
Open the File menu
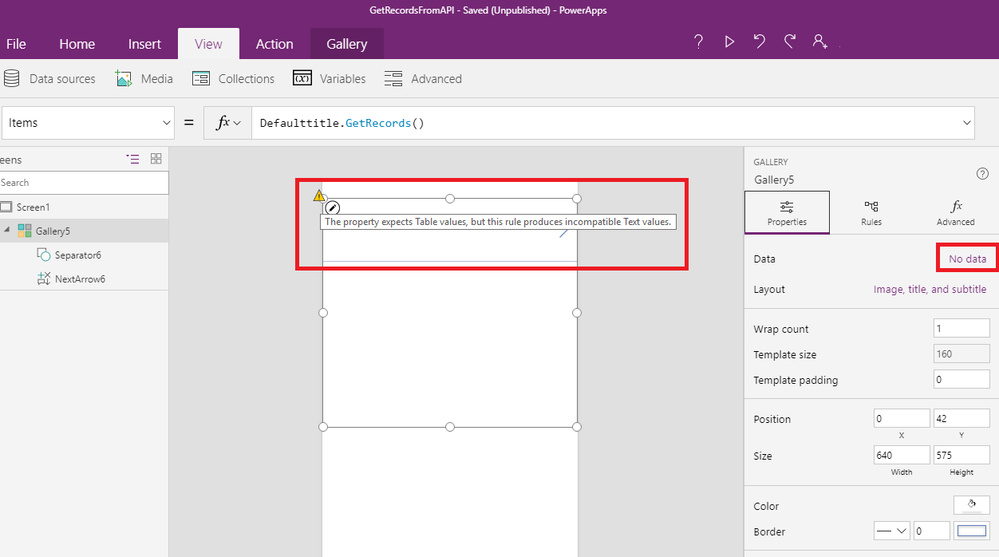(16, 44)
